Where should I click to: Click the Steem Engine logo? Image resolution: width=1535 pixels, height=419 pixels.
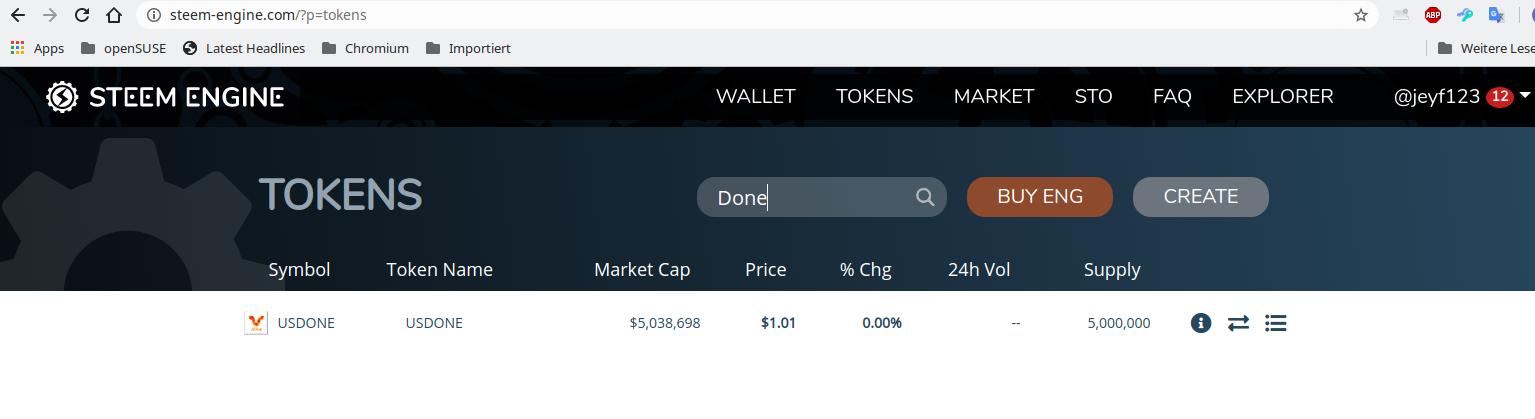tap(165, 97)
